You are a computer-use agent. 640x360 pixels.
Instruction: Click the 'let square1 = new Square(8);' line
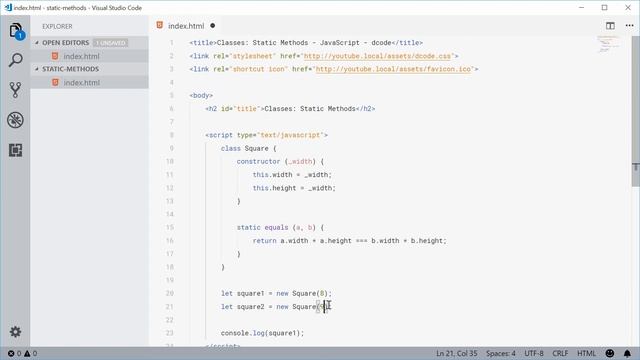tap(276, 293)
